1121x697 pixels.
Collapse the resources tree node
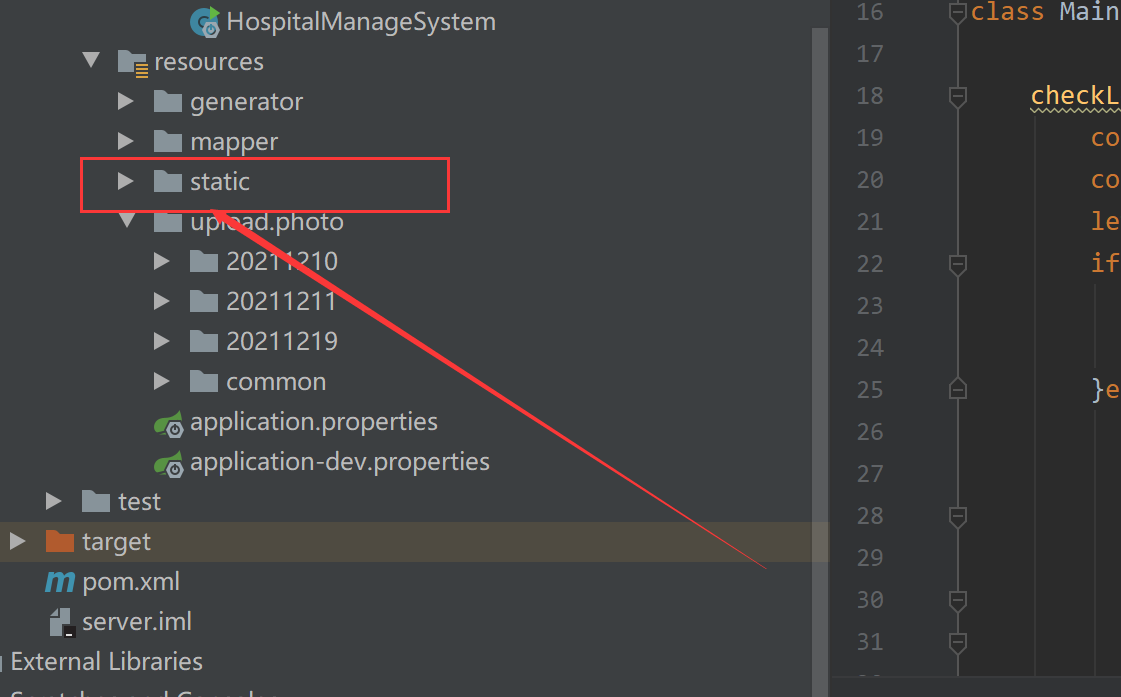pyautogui.click(x=90, y=61)
